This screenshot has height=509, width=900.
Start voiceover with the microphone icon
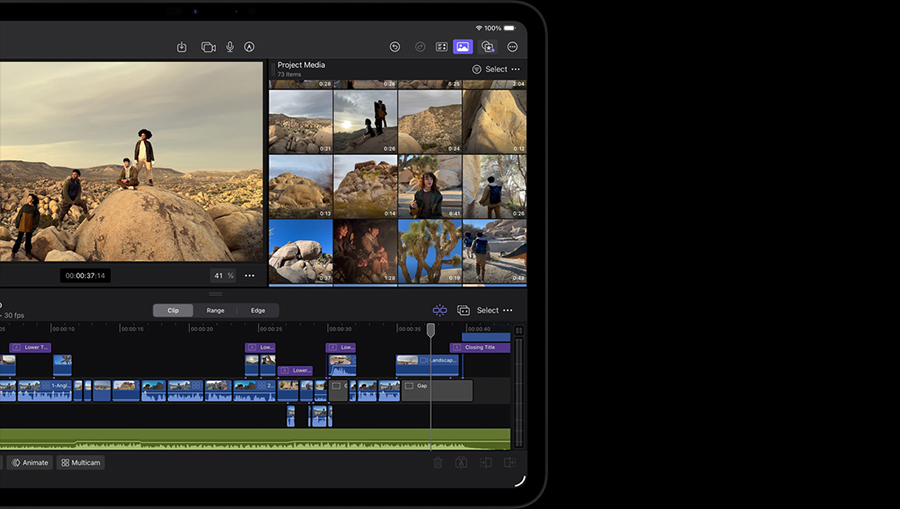230,47
